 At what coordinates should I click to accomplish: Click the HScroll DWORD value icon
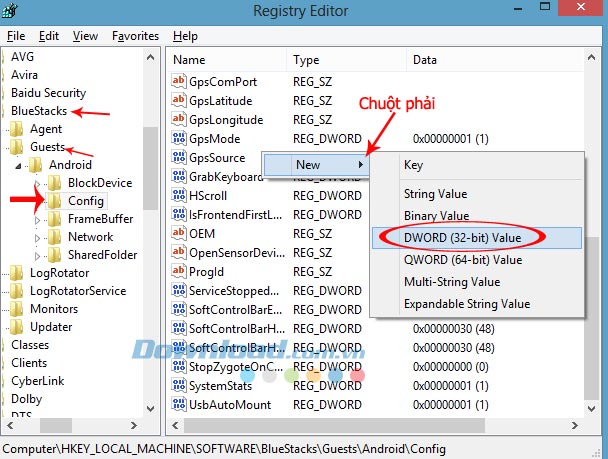coord(178,195)
